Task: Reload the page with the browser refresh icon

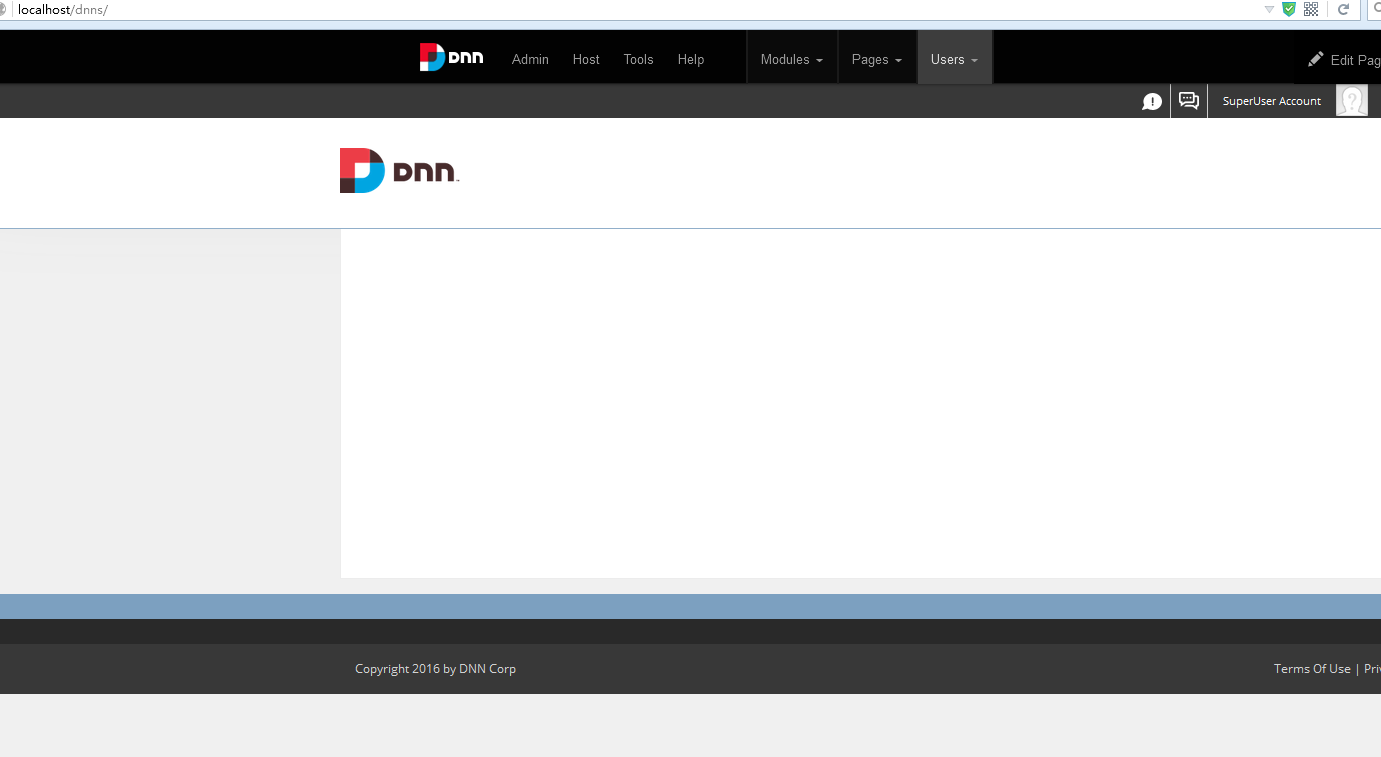Action: pos(1343,9)
